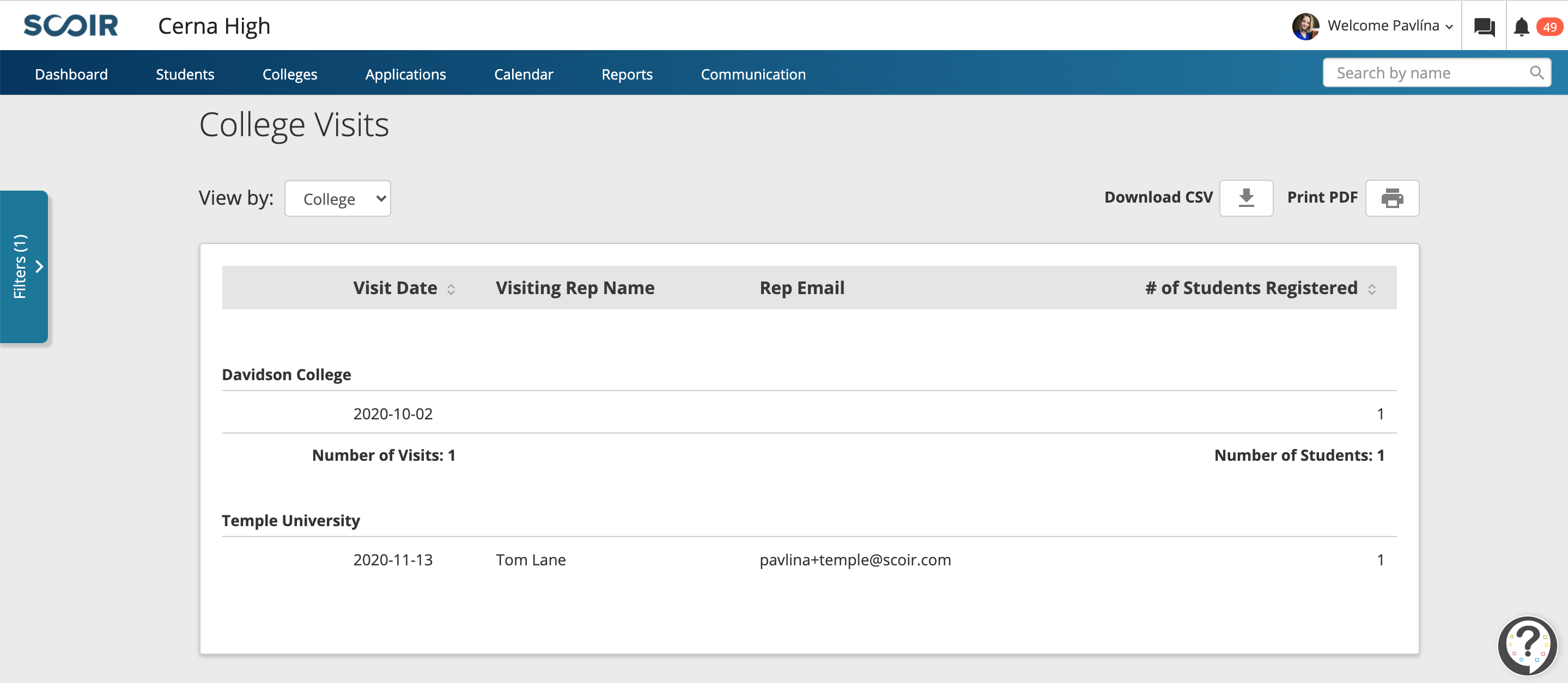Image resolution: width=1568 pixels, height=683 pixels.
Task: Click the Cerna High school name
Action: 214,26
